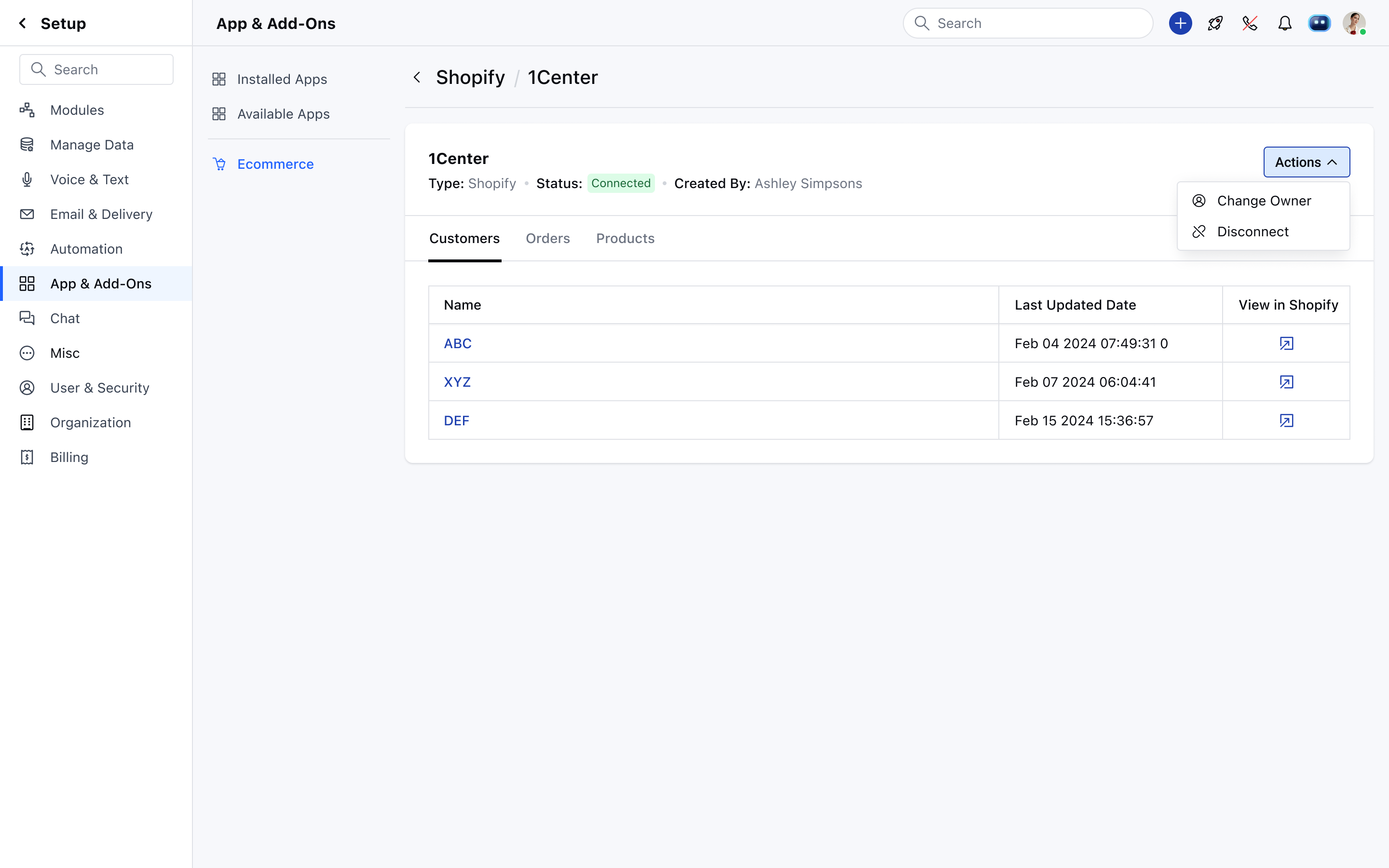The width and height of the screenshot is (1389, 868).
Task: Open Modules settings
Action: tap(96, 109)
